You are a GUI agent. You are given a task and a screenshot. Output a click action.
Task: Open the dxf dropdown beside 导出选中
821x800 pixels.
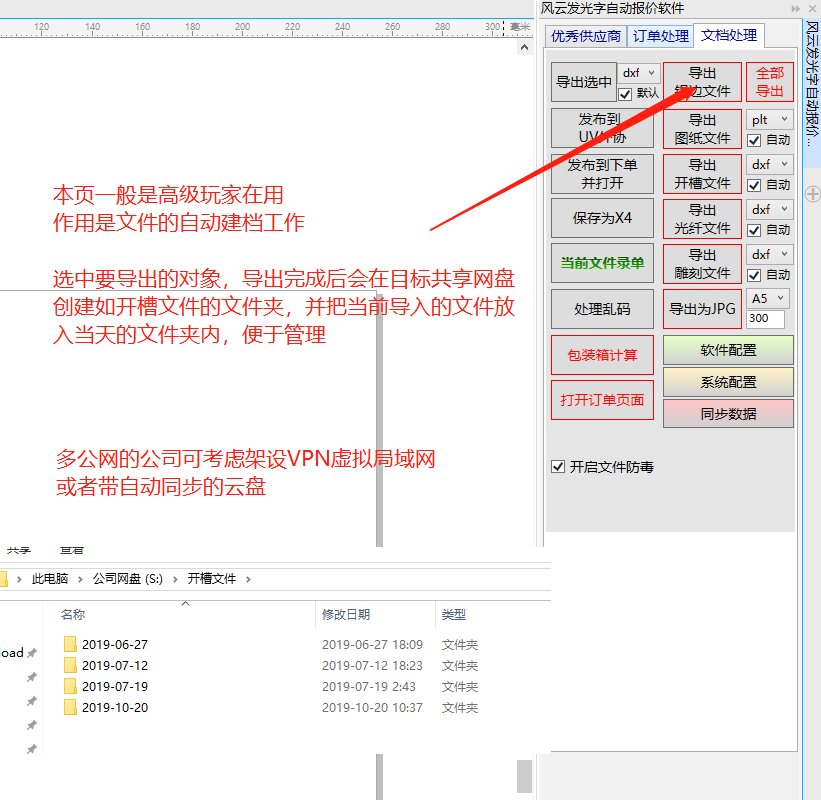click(639, 72)
